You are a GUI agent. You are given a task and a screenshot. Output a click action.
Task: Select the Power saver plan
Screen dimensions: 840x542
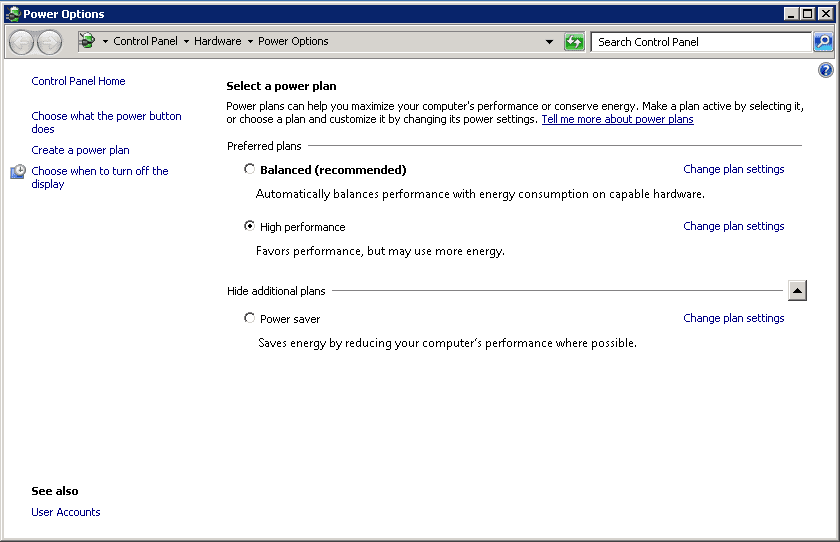tap(250, 318)
